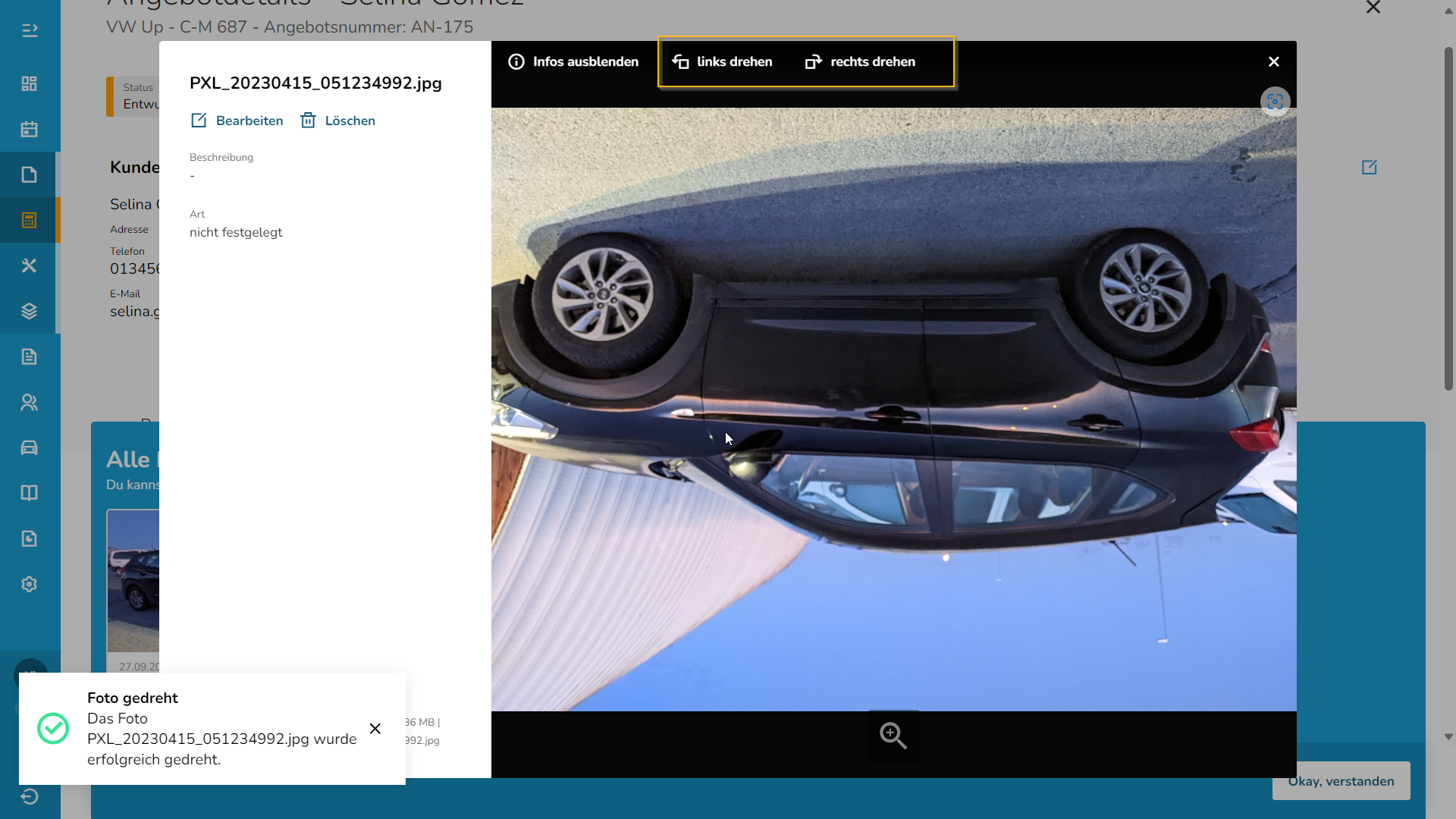Dismiss the Foto gedreht notification
Screen dimensions: 1456x819
(375, 729)
